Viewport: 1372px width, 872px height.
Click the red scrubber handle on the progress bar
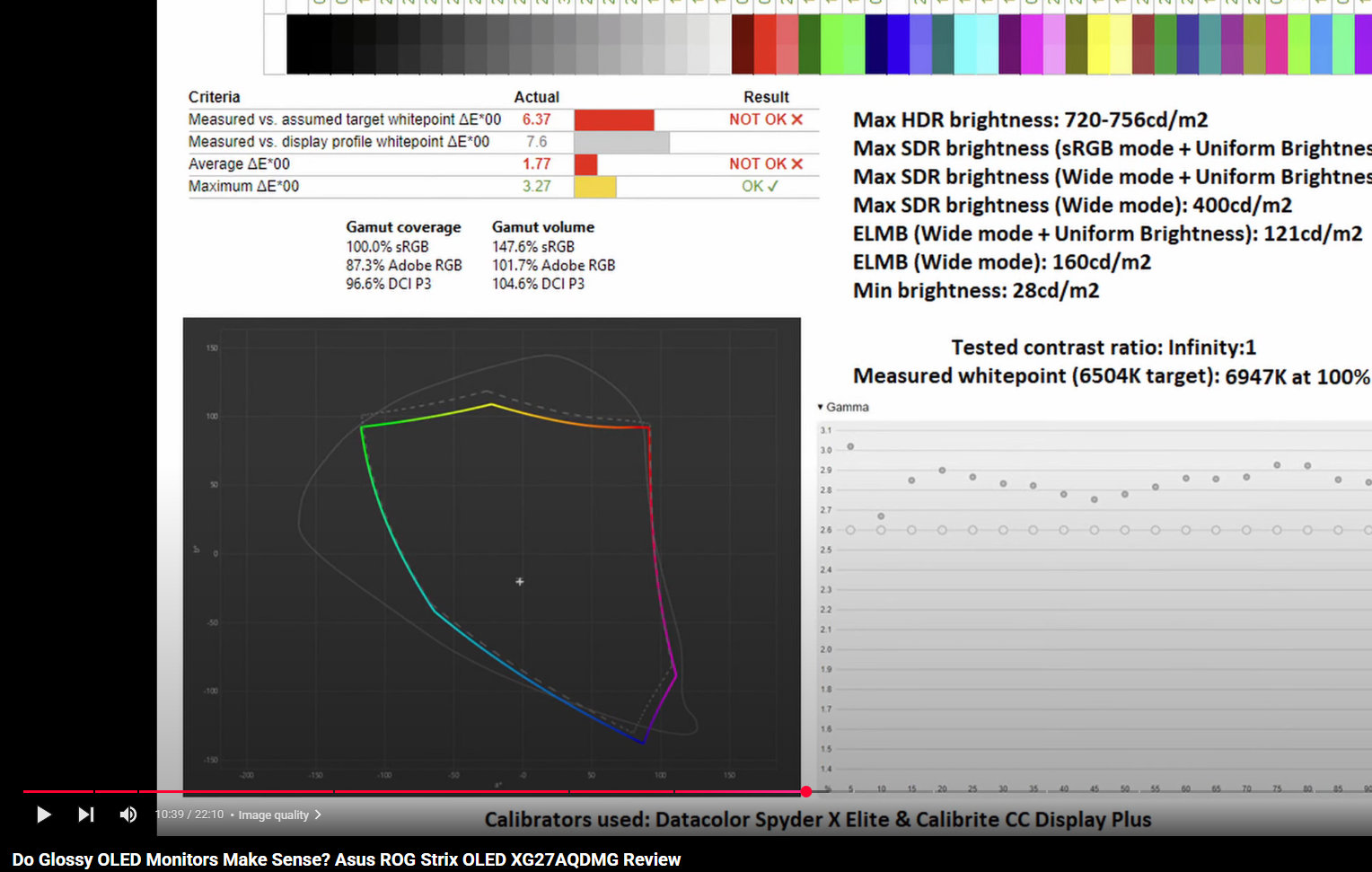point(806,791)
